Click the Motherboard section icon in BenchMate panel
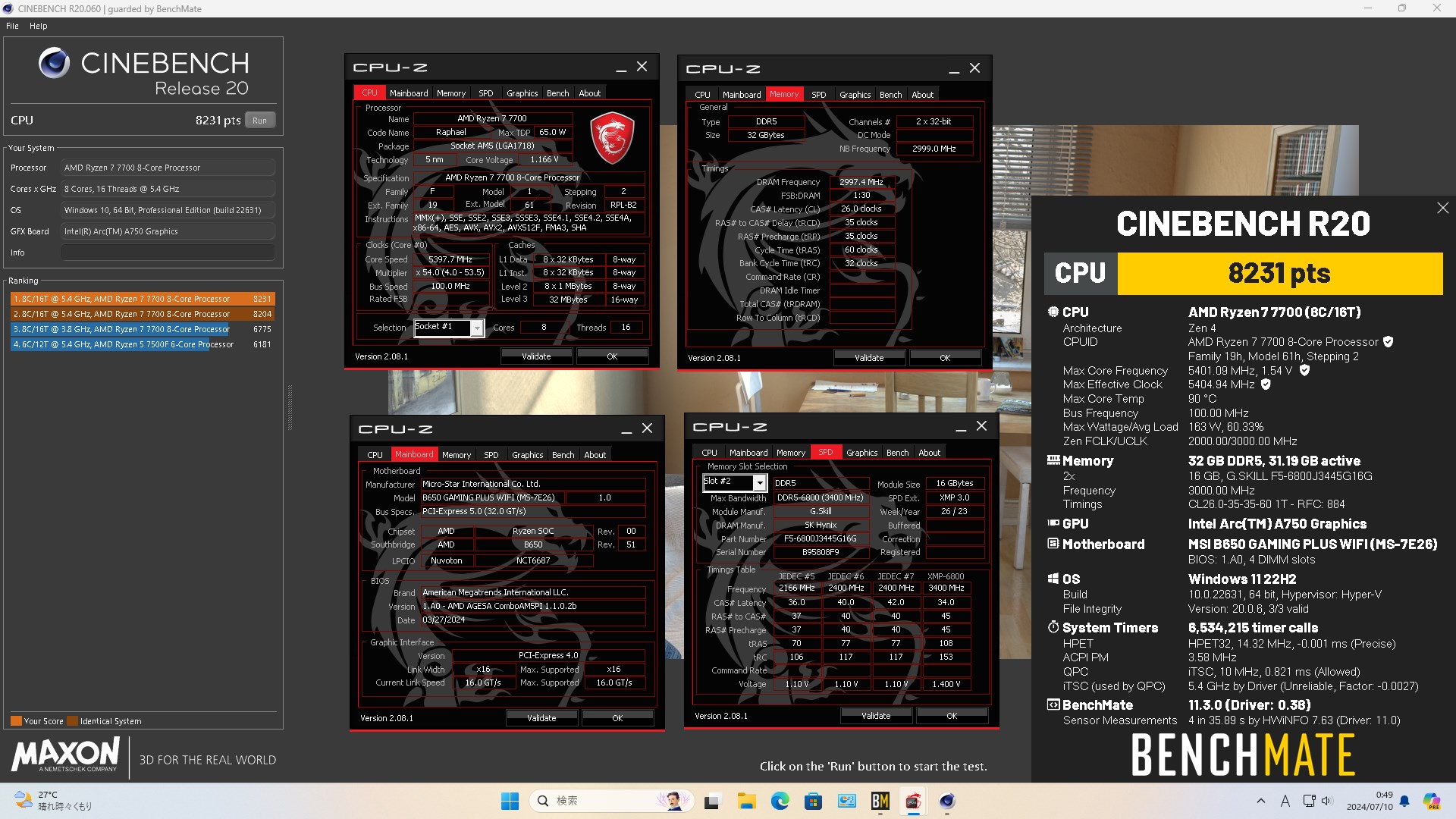Image resolution: width=1456 pixels, height=819 pixels. (x=1053, y=544)
